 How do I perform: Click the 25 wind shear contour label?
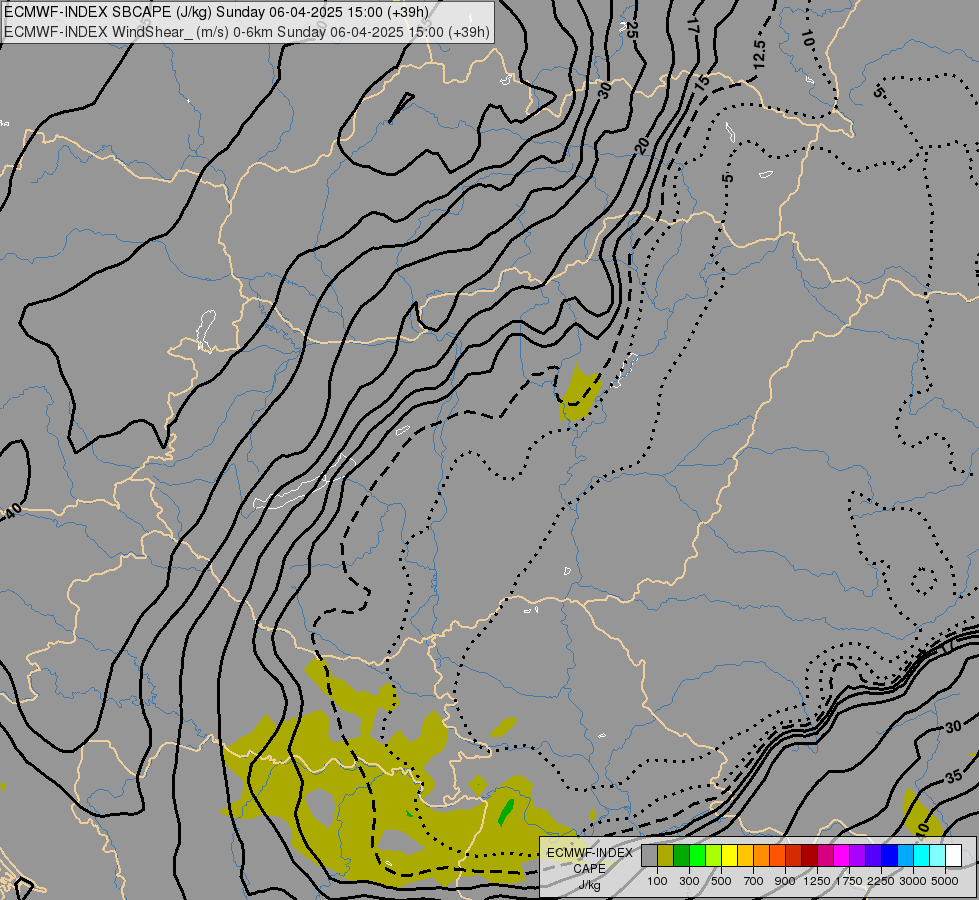[x=631, y=29]
